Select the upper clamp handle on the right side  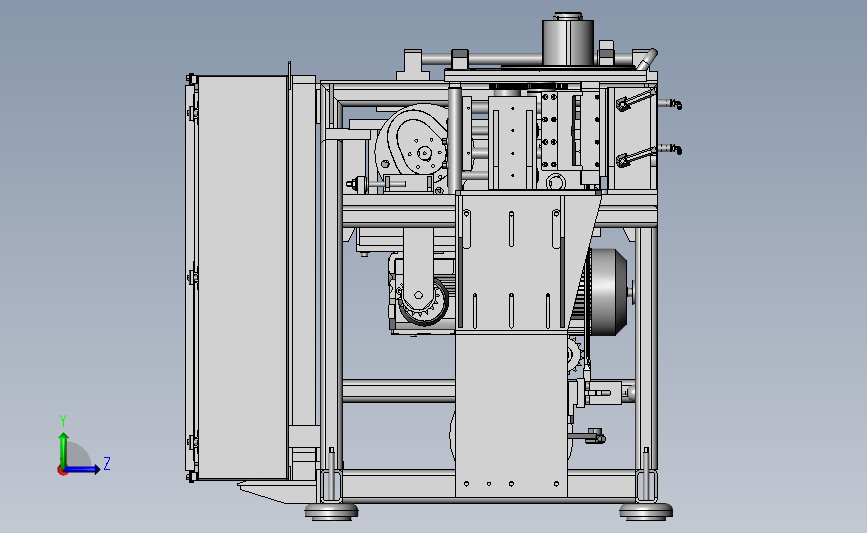pyautogui.click(x=636, y=100)
